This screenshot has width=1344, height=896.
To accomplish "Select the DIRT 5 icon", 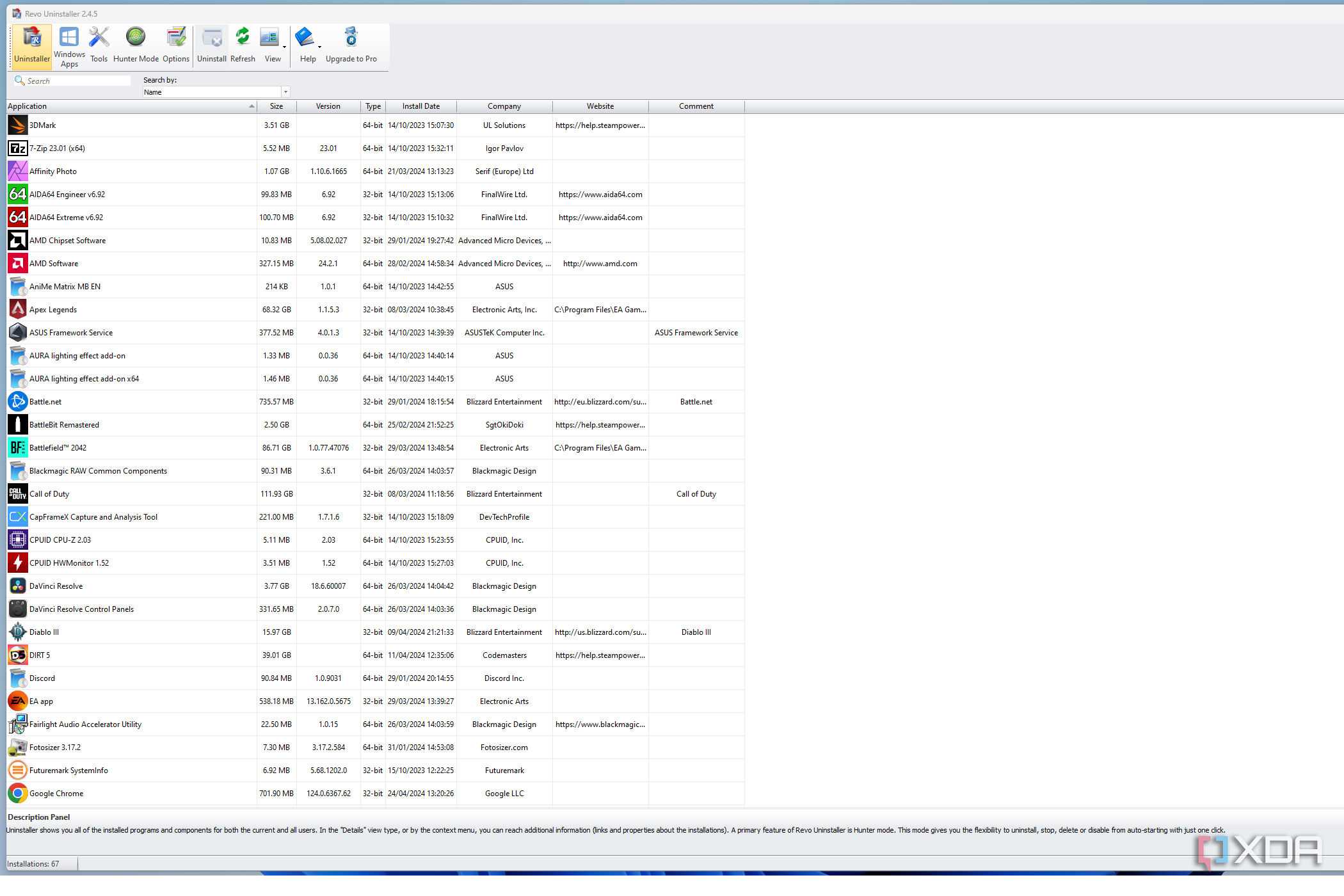I will pyautogui.click(x=18, y=655).
